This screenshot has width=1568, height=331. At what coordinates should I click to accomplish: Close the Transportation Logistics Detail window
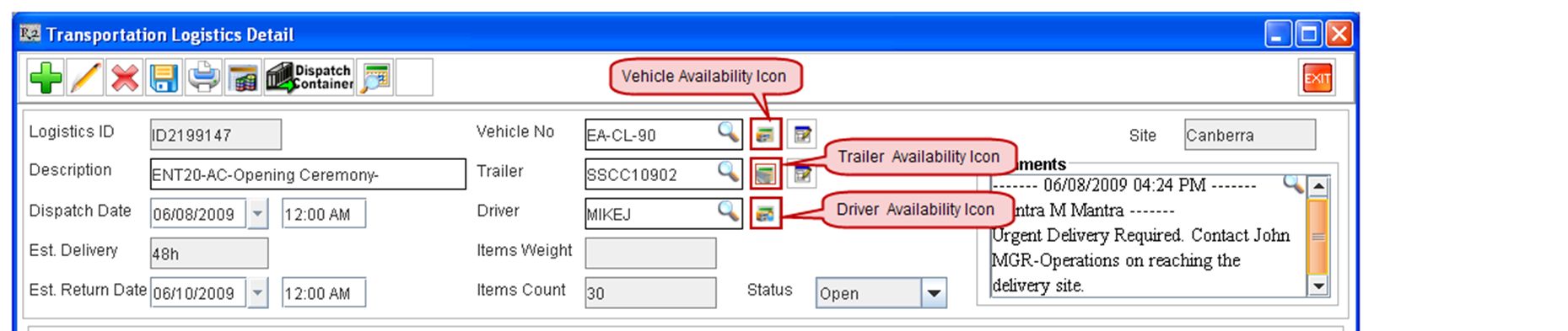click(x=1339, y=34)
